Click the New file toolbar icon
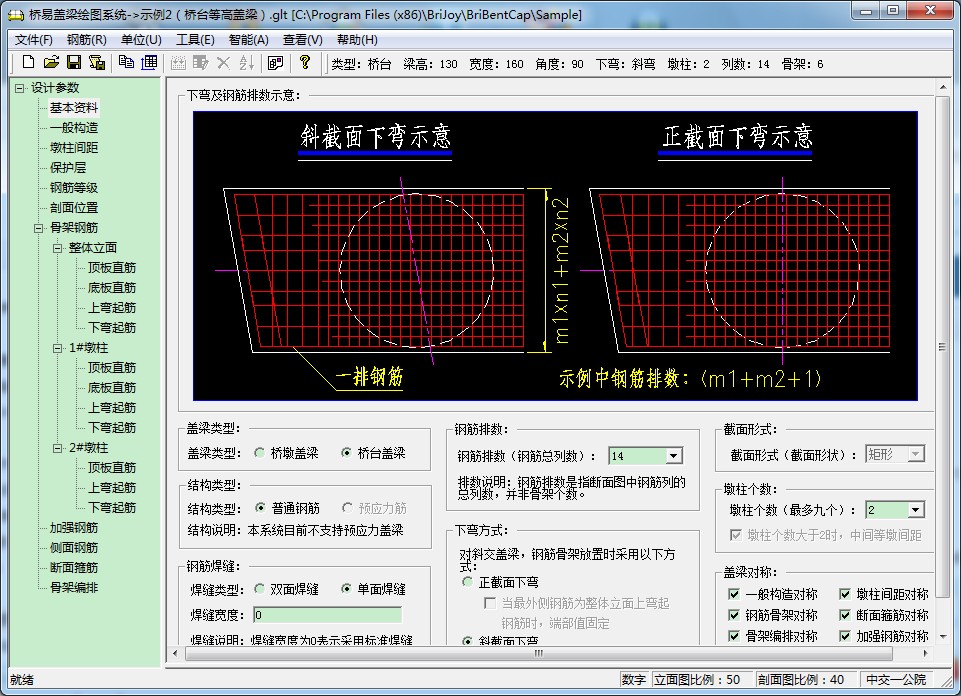Screen dimensions: 961x696 tap(29, 63)
